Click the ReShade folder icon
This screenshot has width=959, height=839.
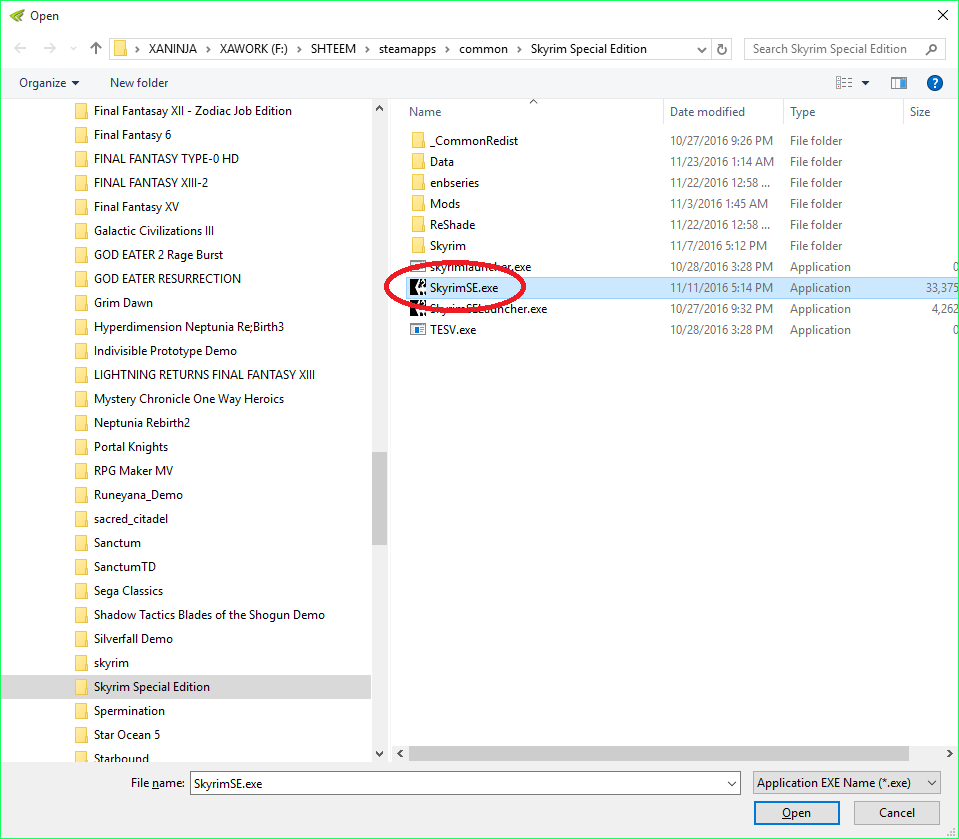418,224
